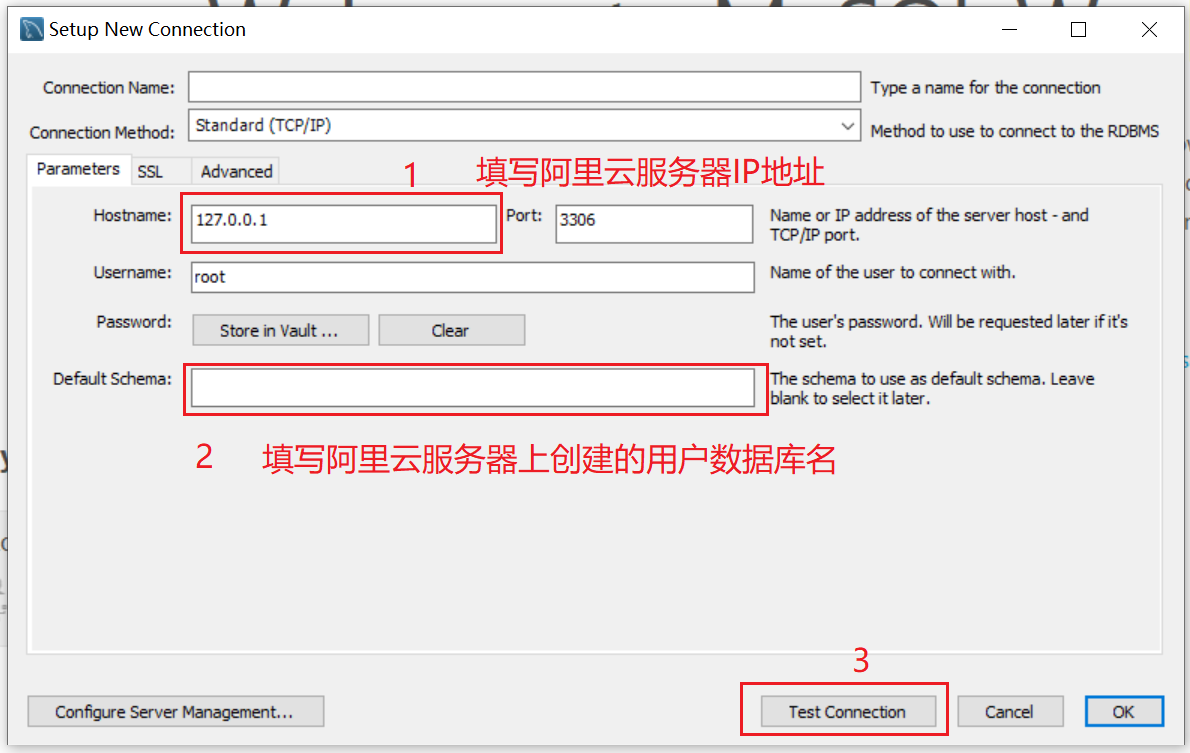Clear the stored password

452,330
